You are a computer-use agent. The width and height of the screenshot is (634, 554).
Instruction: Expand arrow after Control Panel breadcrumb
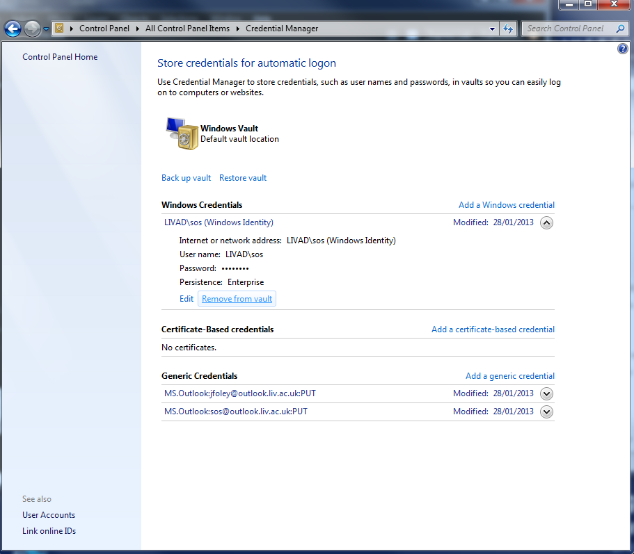pos(72,29)
